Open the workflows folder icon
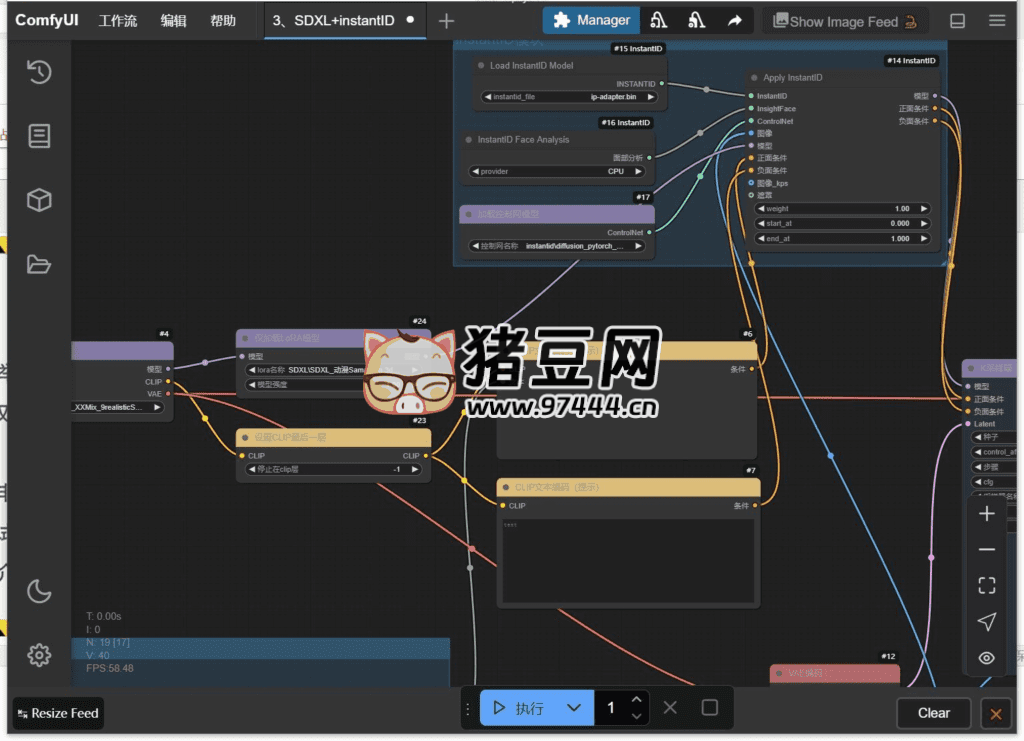Image resolution: width=1024 pixels, height=741 pixels. click(39, 264)
